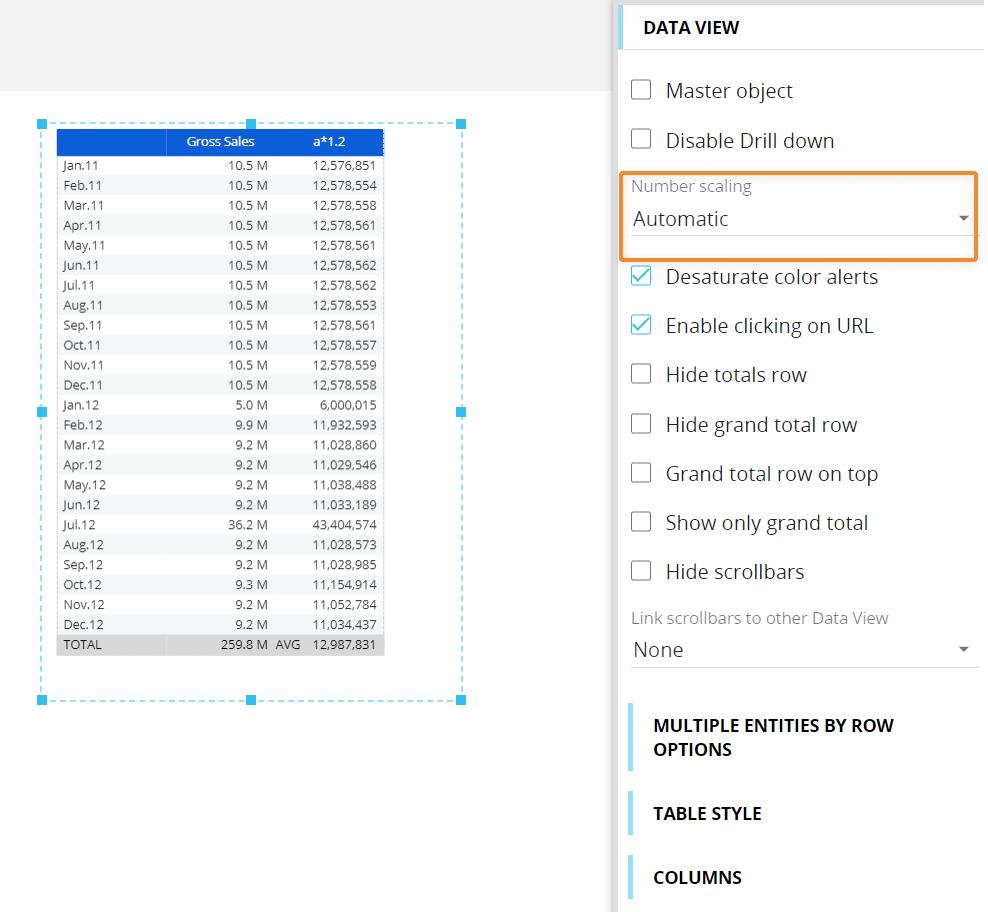Viewport: 988px width, 912px height.
Task: Select the Jul.12 row in table
Action: tap(220, 525)
